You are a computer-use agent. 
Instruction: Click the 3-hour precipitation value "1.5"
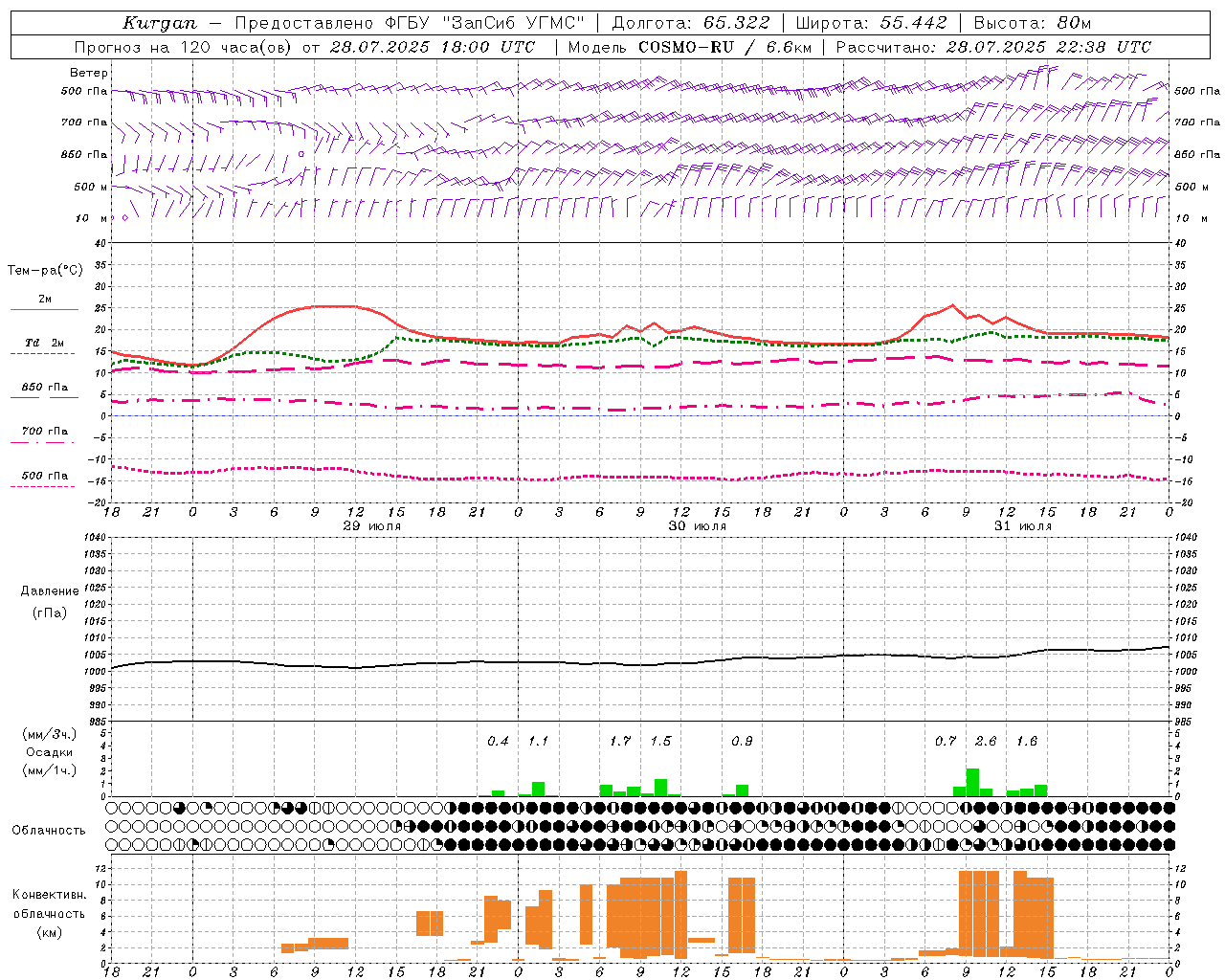[x=660, y=741]
